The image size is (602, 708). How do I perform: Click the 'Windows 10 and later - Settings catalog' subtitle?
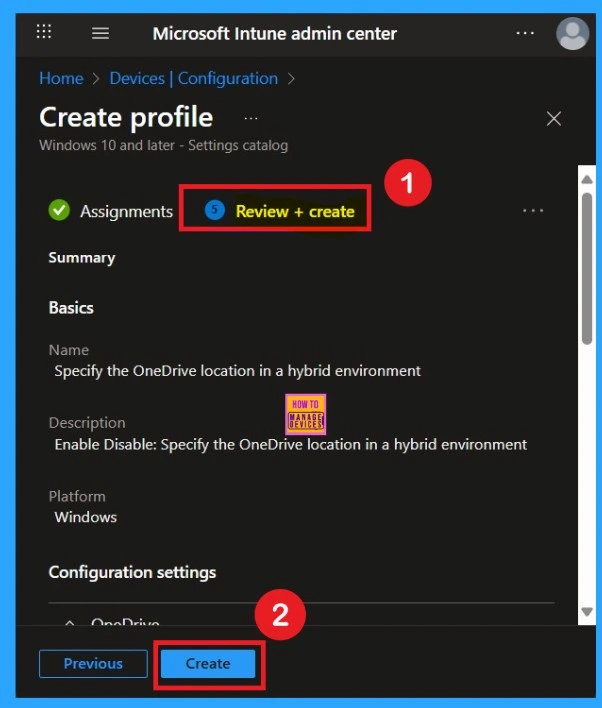click(x=163, y=145)
